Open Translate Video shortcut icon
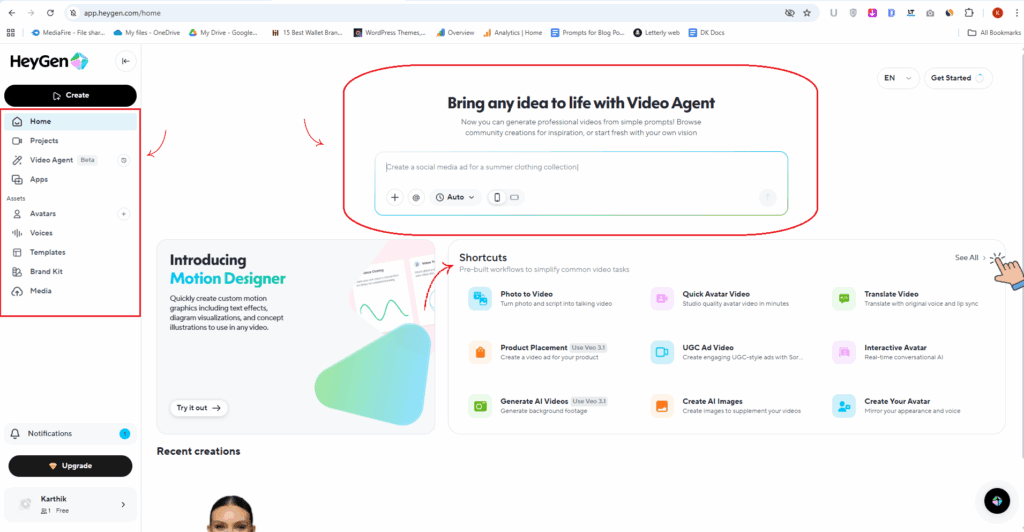1024x532 pixels. [x=844, y=299]
